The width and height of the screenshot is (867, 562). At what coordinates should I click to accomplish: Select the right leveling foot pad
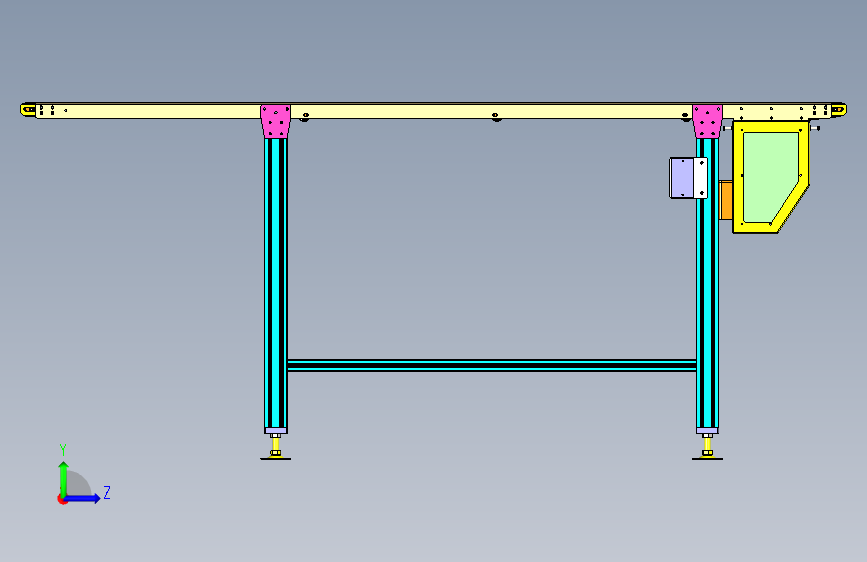(x=707, y=457)
